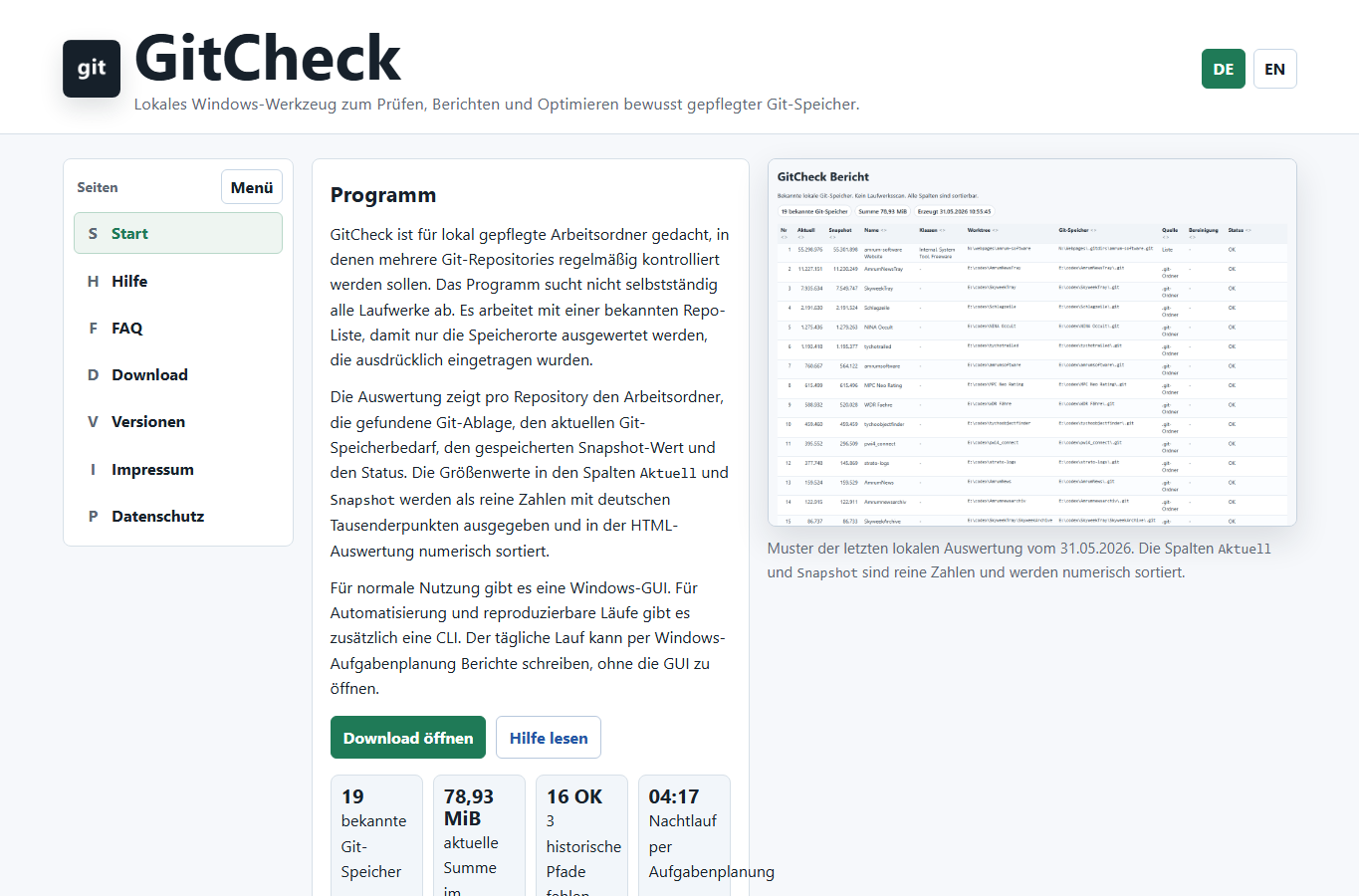
Task: Open the Impressum page
Action: tap(178, 469)
